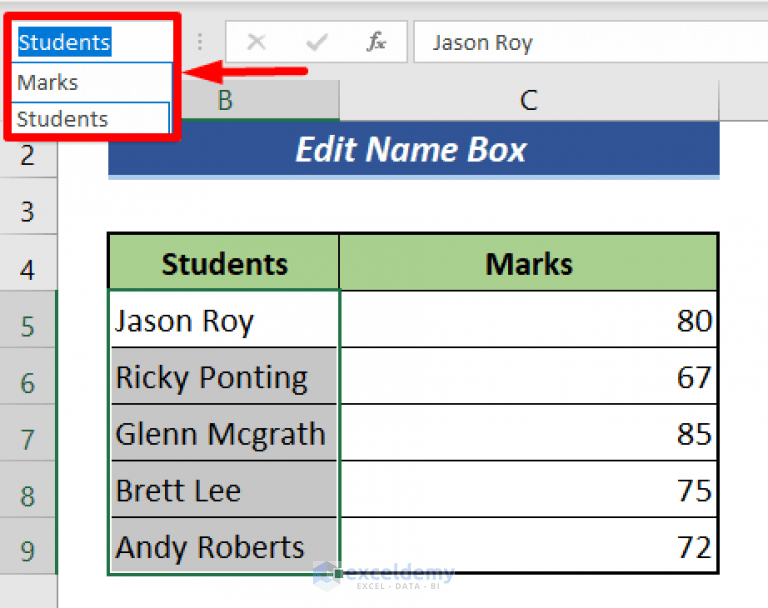
Task: Select row 2 header
Action: coord(28,156)
